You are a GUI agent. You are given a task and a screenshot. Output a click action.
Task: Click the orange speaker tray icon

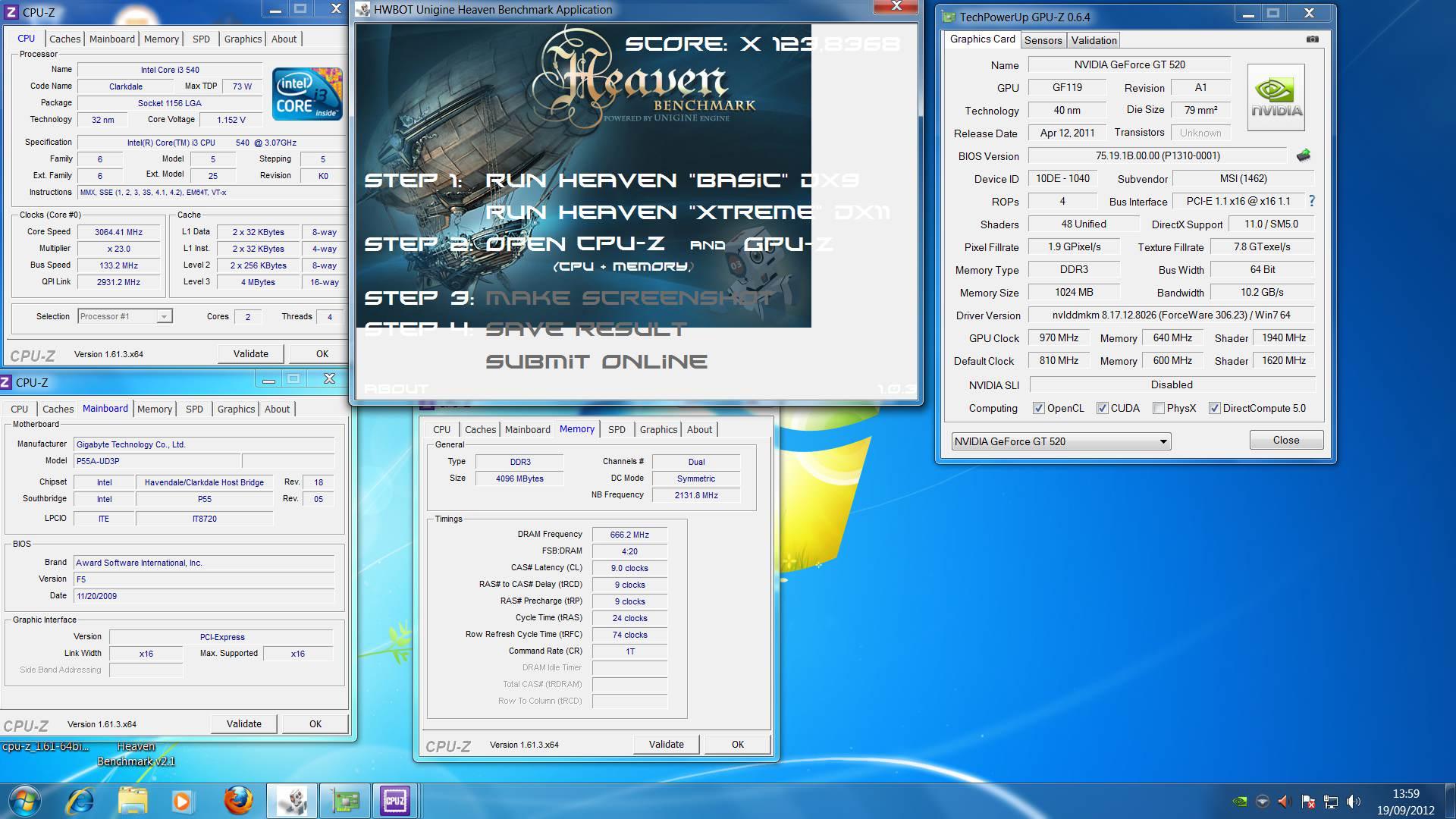(1285, 801)
